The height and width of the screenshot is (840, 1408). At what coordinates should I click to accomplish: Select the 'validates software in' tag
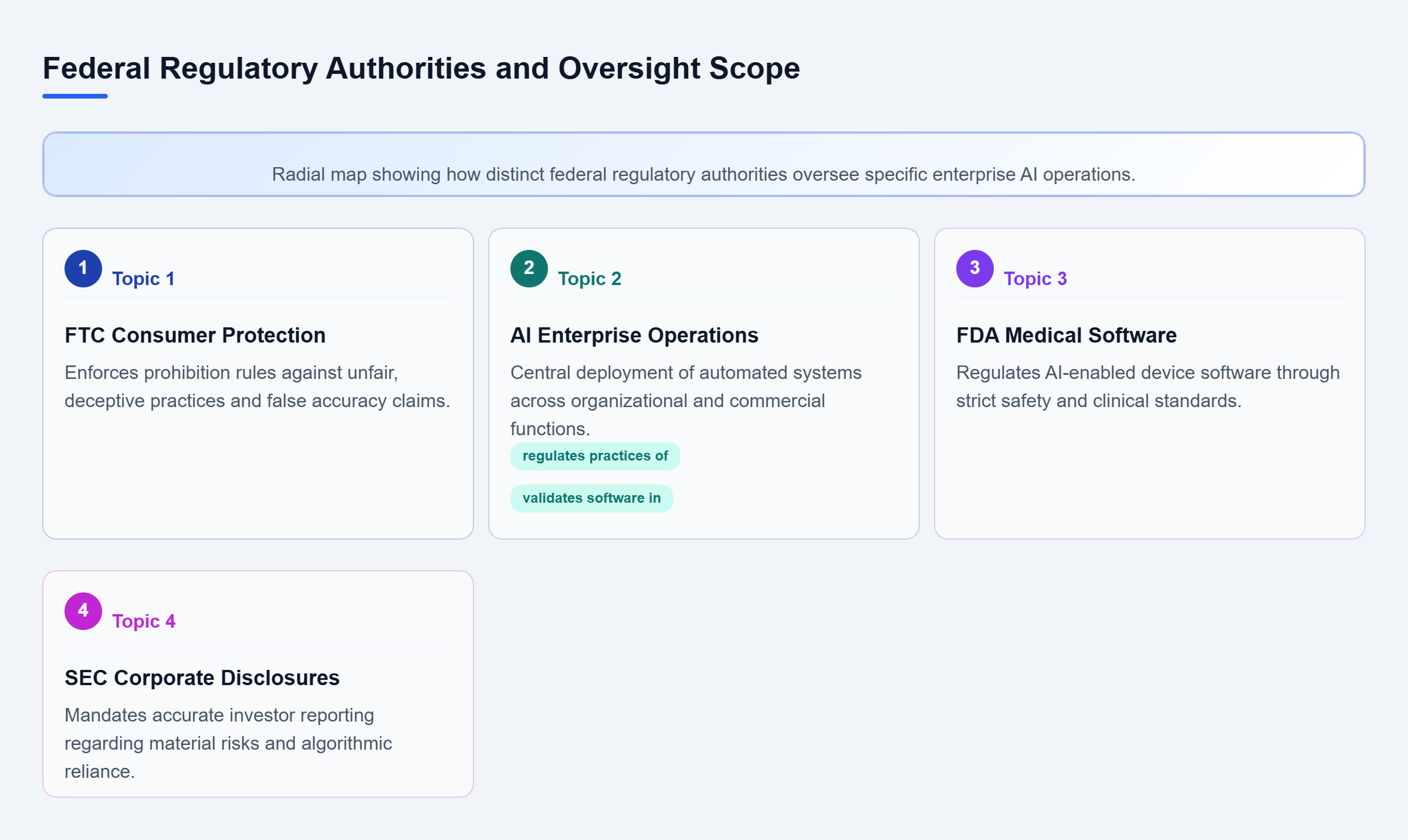pos(592,499)
